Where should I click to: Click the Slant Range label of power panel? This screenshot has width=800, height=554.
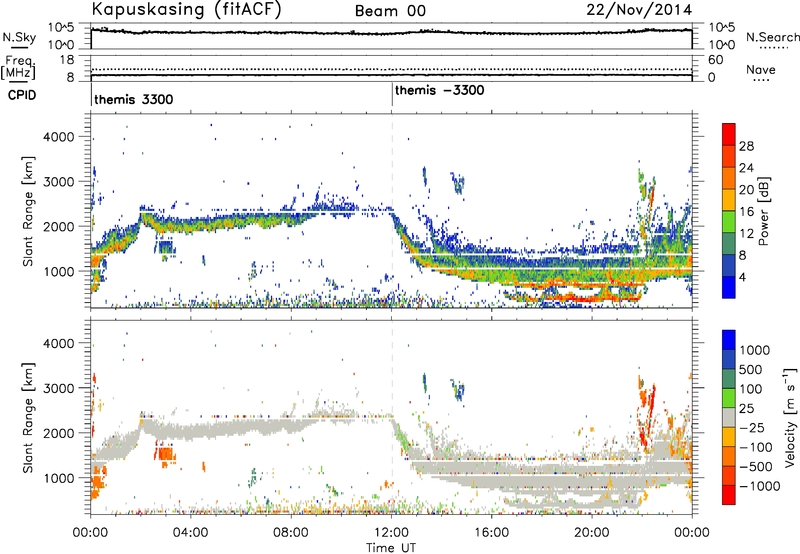(28, 211)
